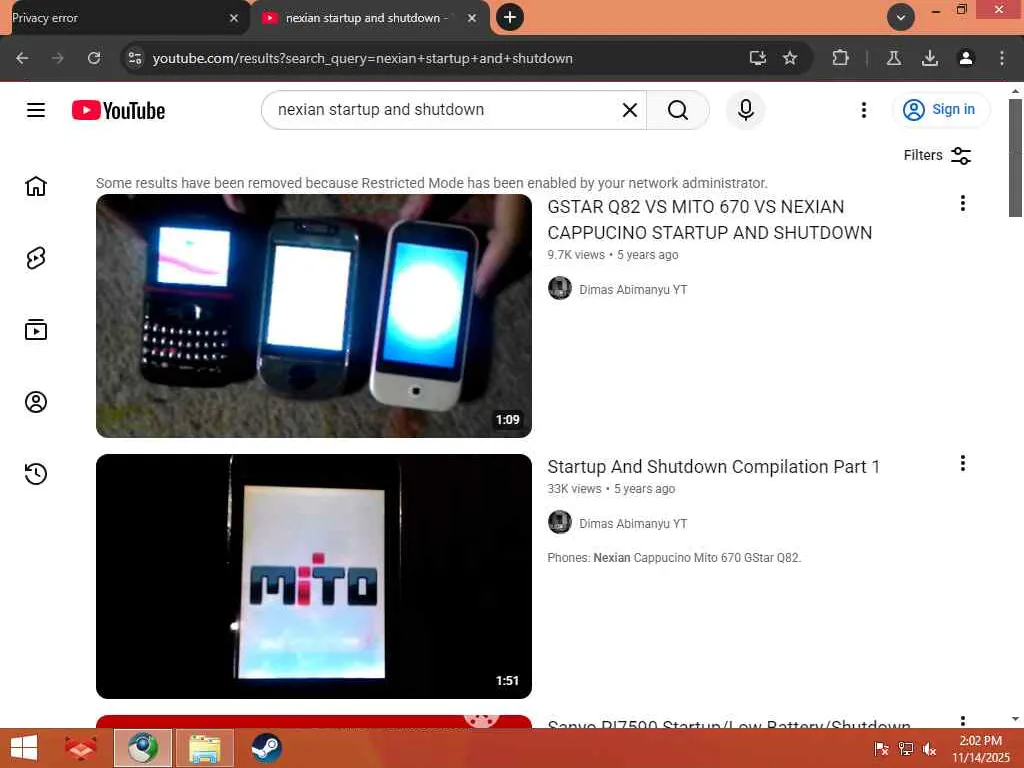Open Startup And Shutdown Compilation Part 1 title
Screen dimensions: 1024x768
pyautogui.click(x=713, y=466)
